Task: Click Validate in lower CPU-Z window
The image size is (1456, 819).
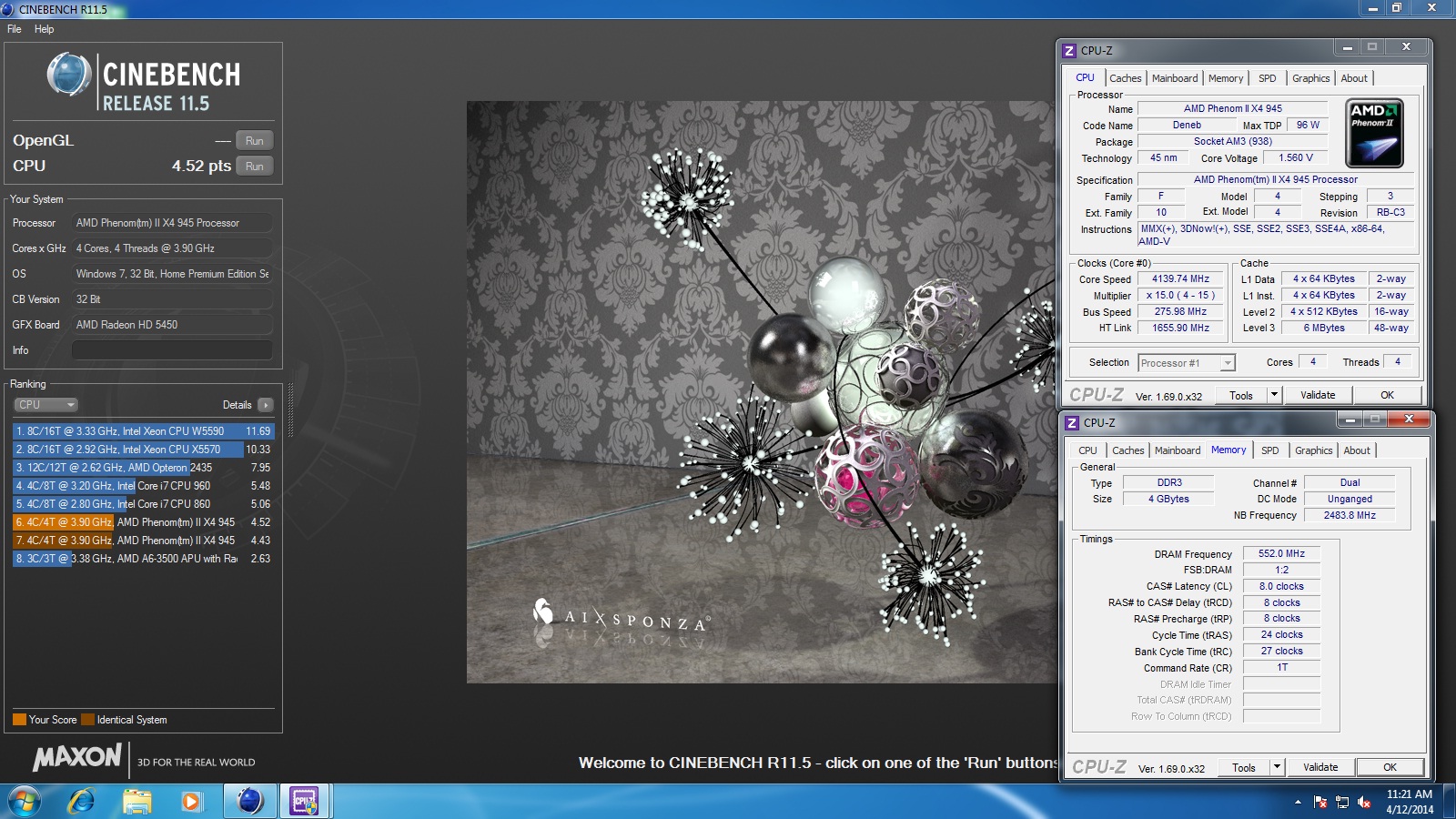Action: [1320, 768]
